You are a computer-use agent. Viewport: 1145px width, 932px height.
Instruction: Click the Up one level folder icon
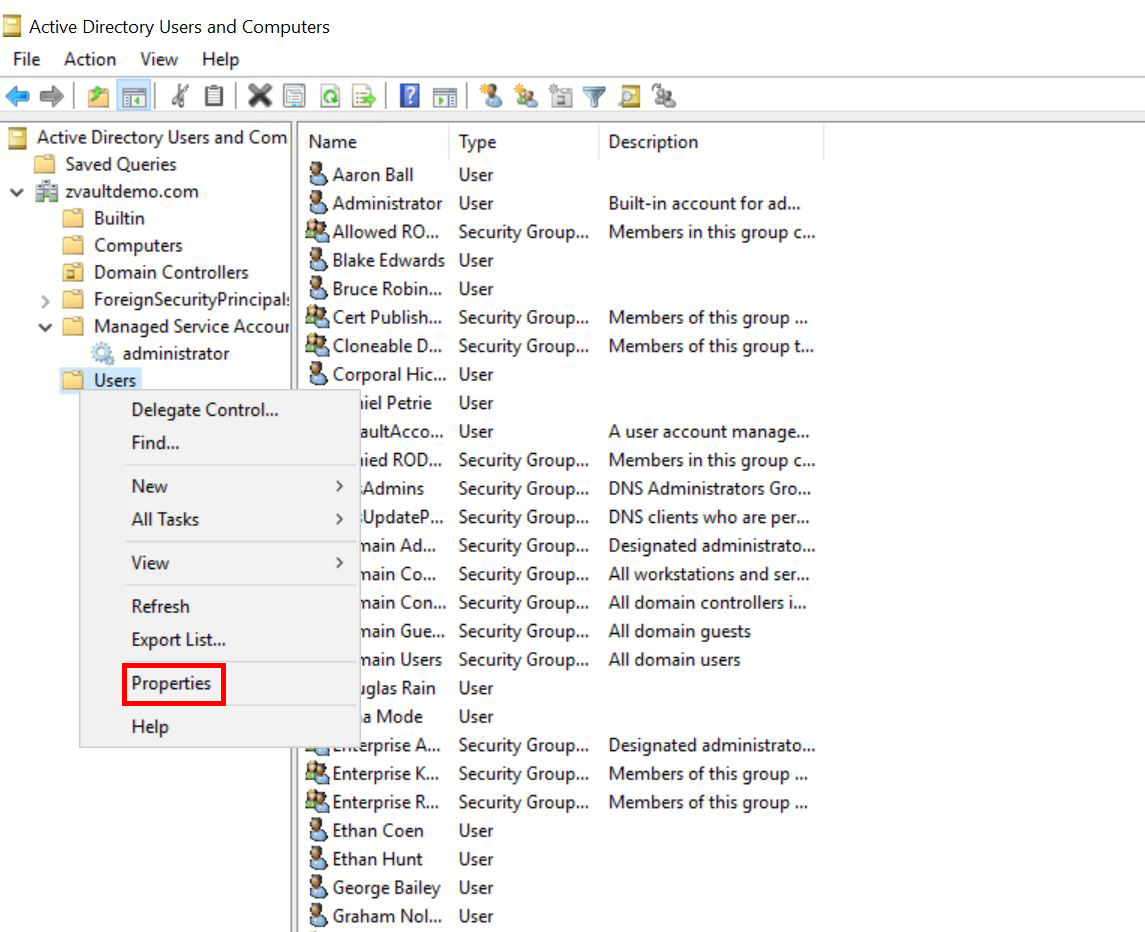tap(98, 96)
